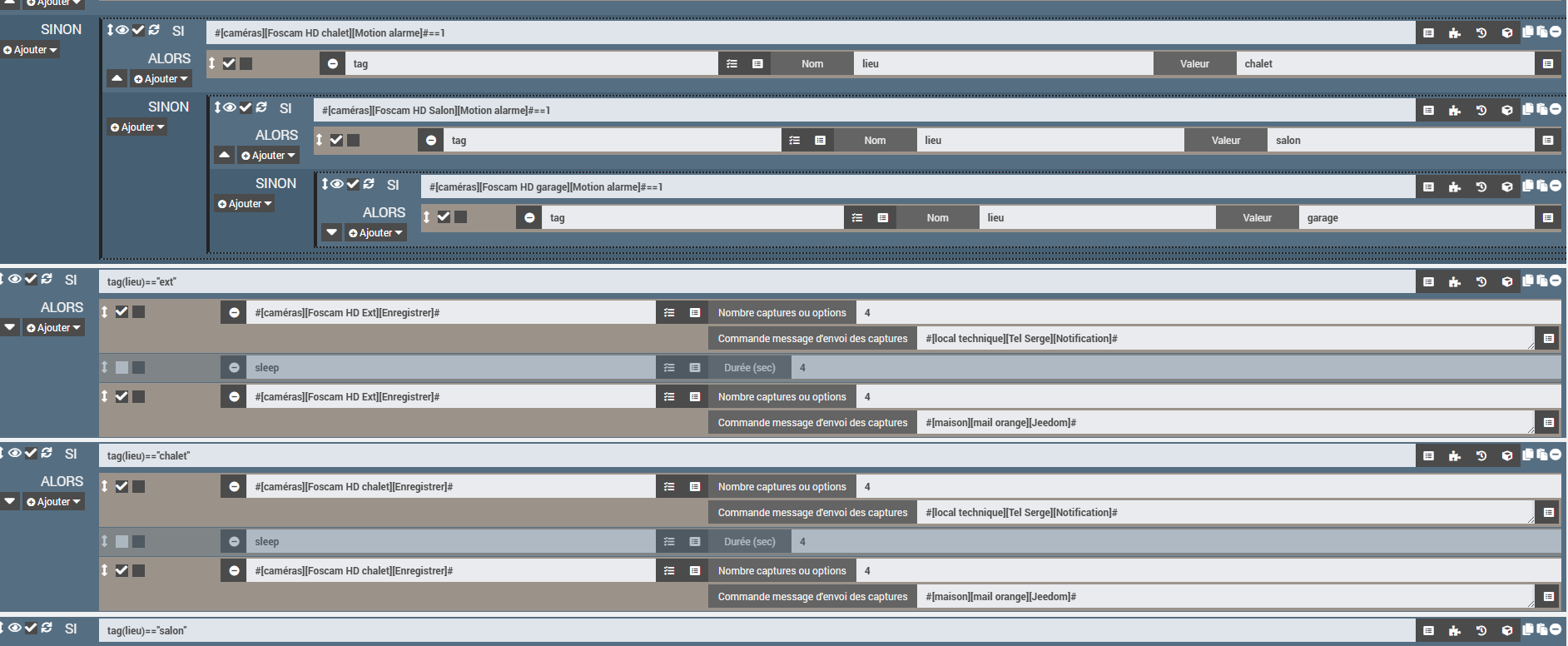
Task: Enable the sleep action in the tag(lieu)=="ext" block
Action: (122, 367)
